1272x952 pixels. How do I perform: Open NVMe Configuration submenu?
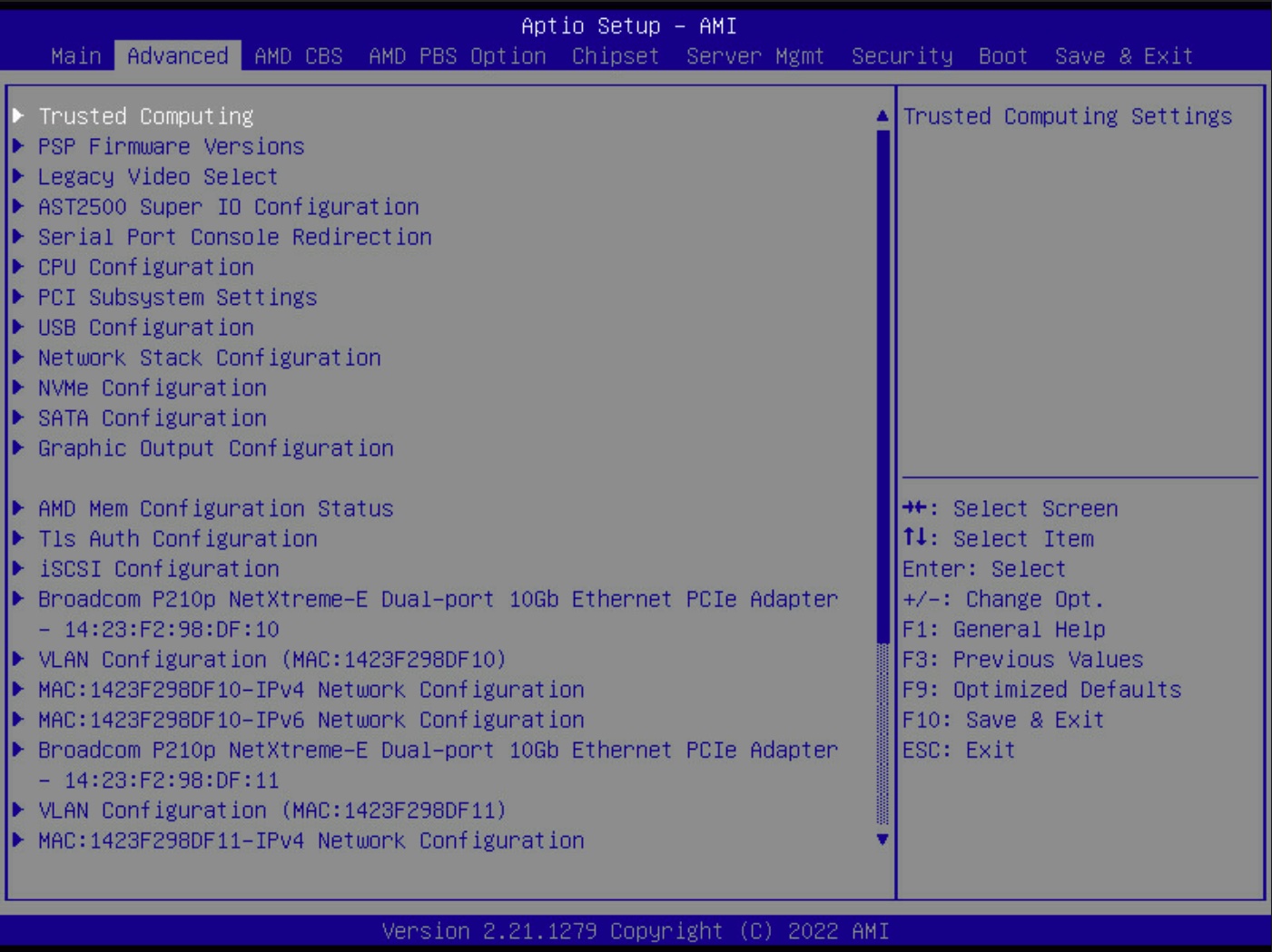(x=153, y=388)
